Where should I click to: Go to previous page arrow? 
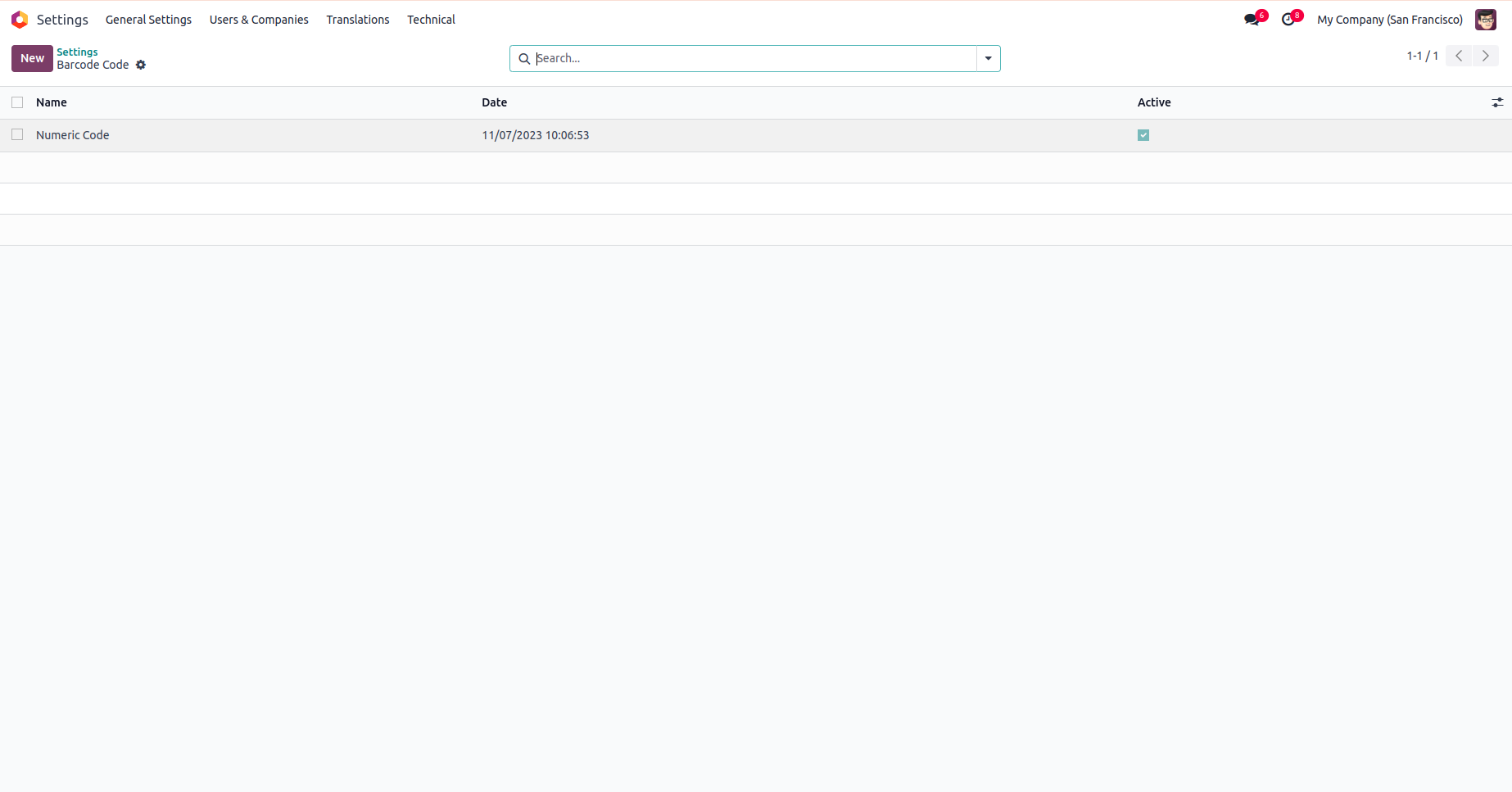click(1459, 56)
